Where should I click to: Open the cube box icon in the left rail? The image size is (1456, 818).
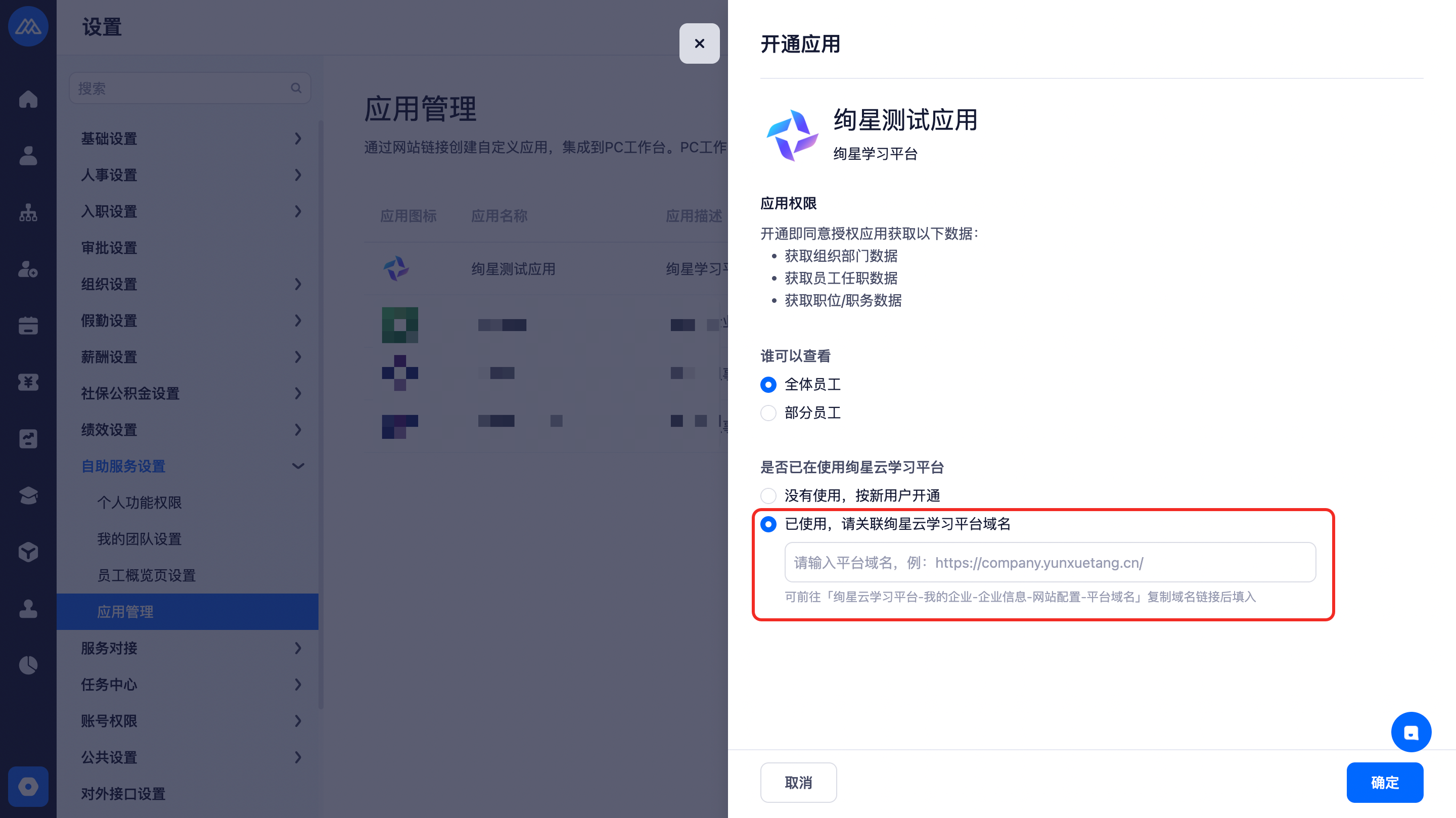[x=28, y=552]
